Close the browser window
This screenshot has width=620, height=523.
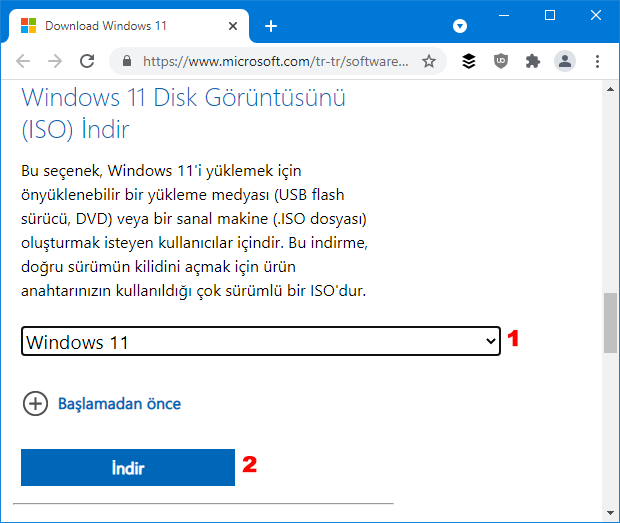(x=595, y=16)
